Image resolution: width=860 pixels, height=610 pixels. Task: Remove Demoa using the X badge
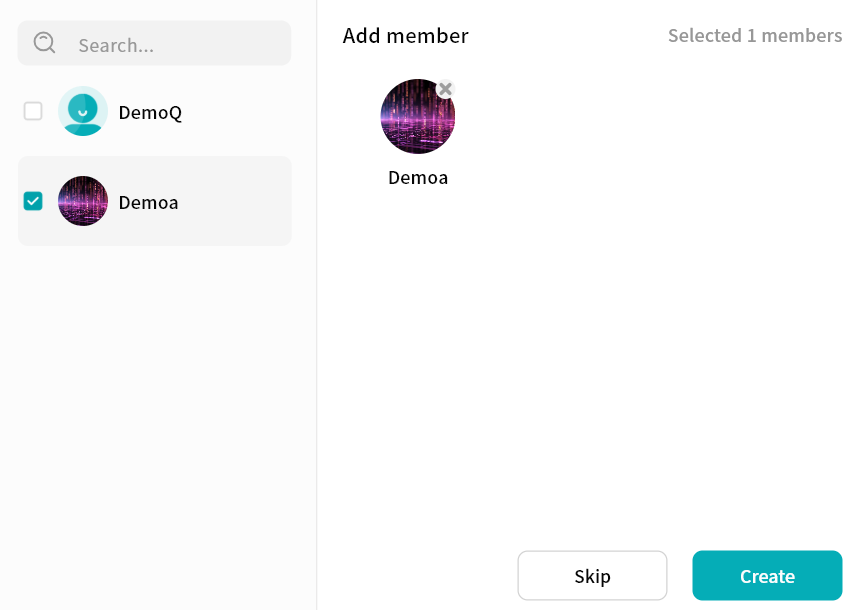coord(446,89)
